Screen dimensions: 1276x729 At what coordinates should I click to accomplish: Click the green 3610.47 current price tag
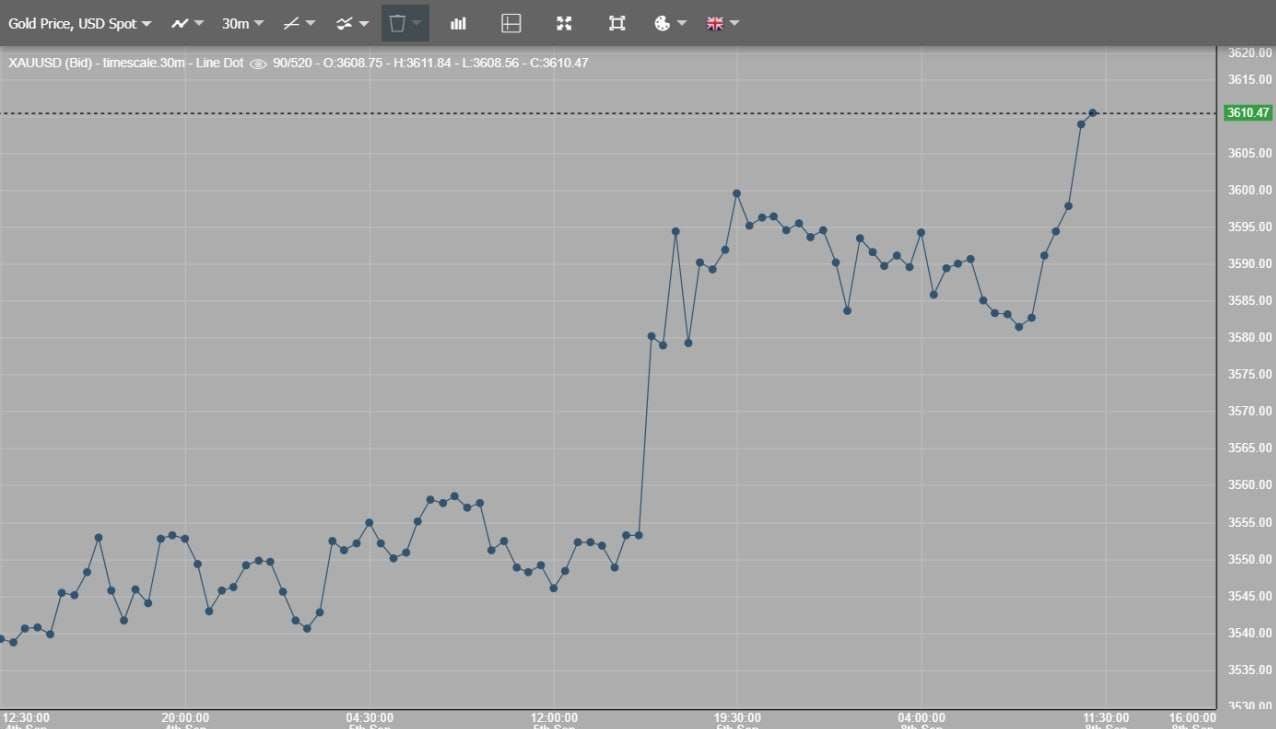coord(1248,113)
